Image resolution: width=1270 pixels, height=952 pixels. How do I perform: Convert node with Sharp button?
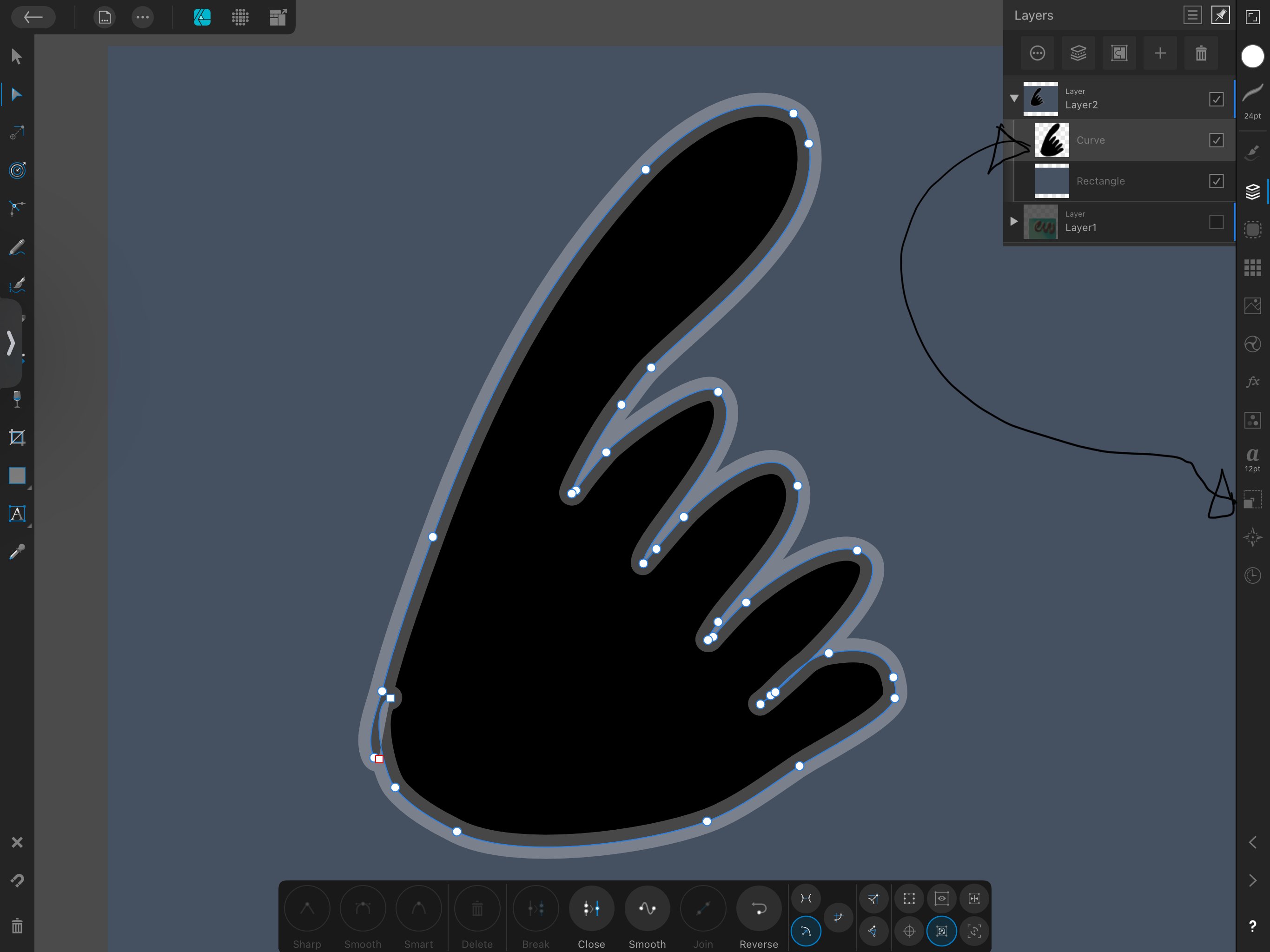click(x=307, y=918)
